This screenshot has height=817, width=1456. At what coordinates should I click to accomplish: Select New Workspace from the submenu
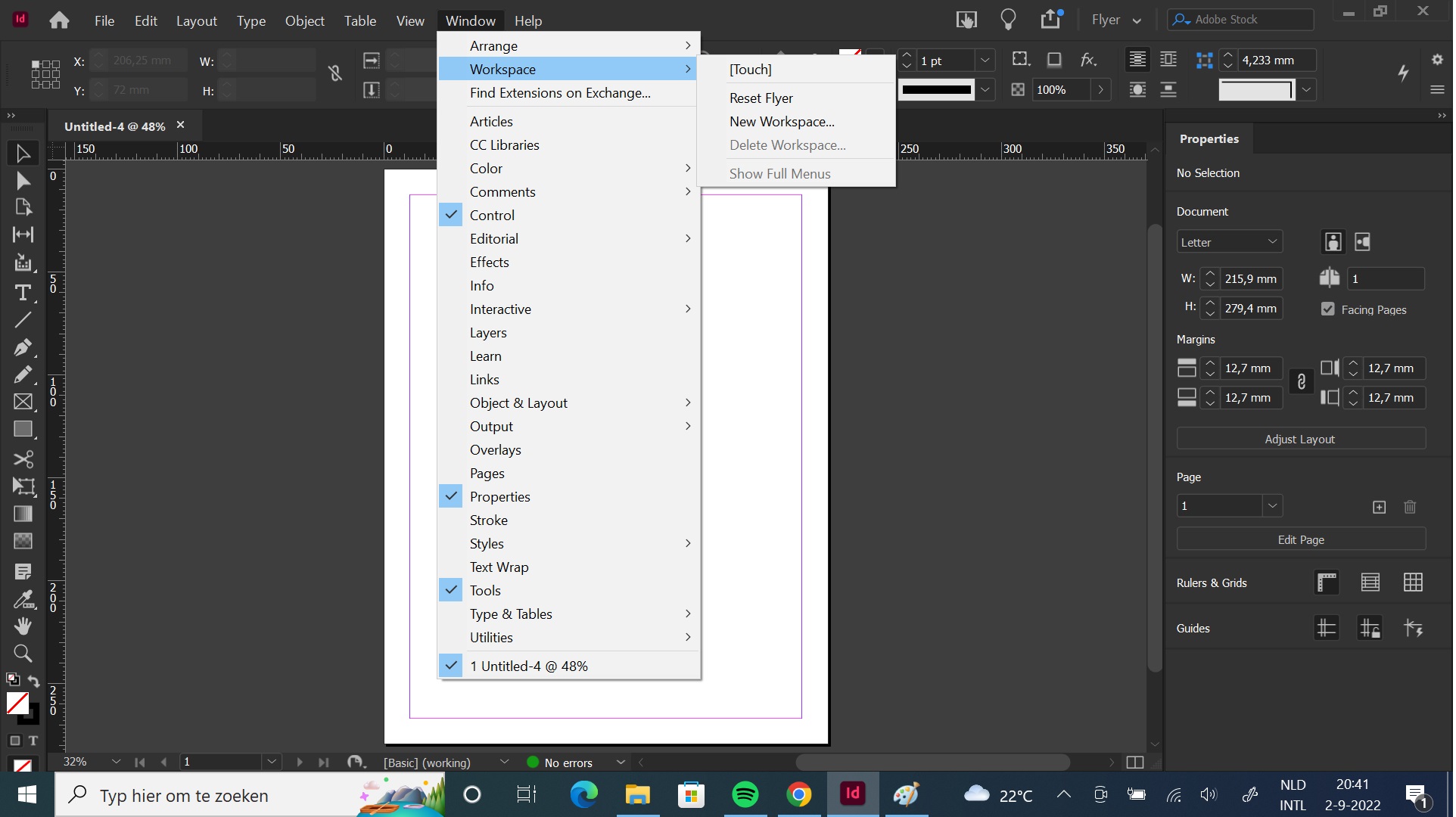(x=781, y=121)
